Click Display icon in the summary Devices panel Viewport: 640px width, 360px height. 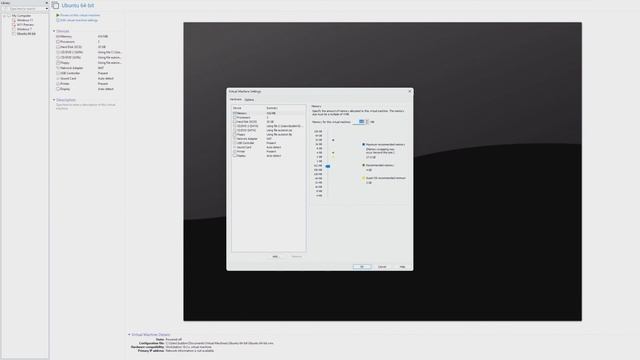(x=58, y=89)
